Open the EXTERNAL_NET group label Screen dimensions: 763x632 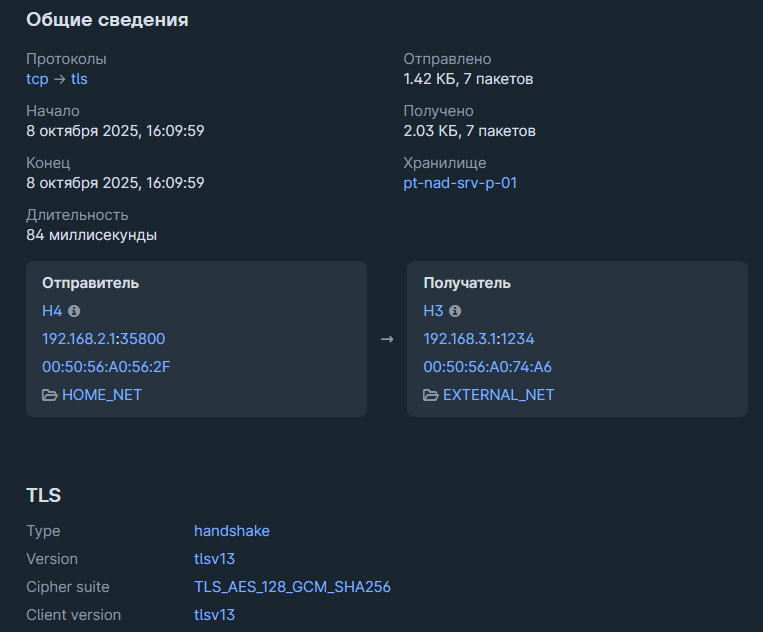click(x=498, y=395)
